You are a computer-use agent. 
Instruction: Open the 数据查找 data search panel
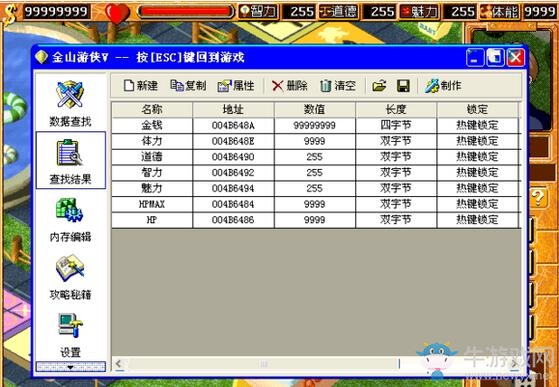(x=70, y=103)
